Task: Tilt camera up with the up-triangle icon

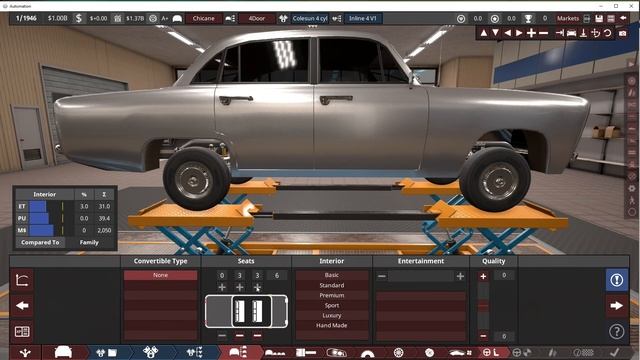Action: click(484, 33)
